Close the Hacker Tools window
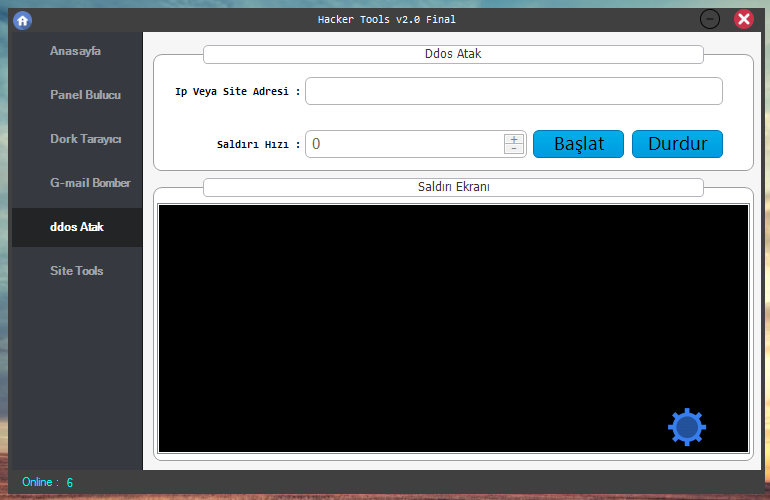 click(x=744, y=19)
